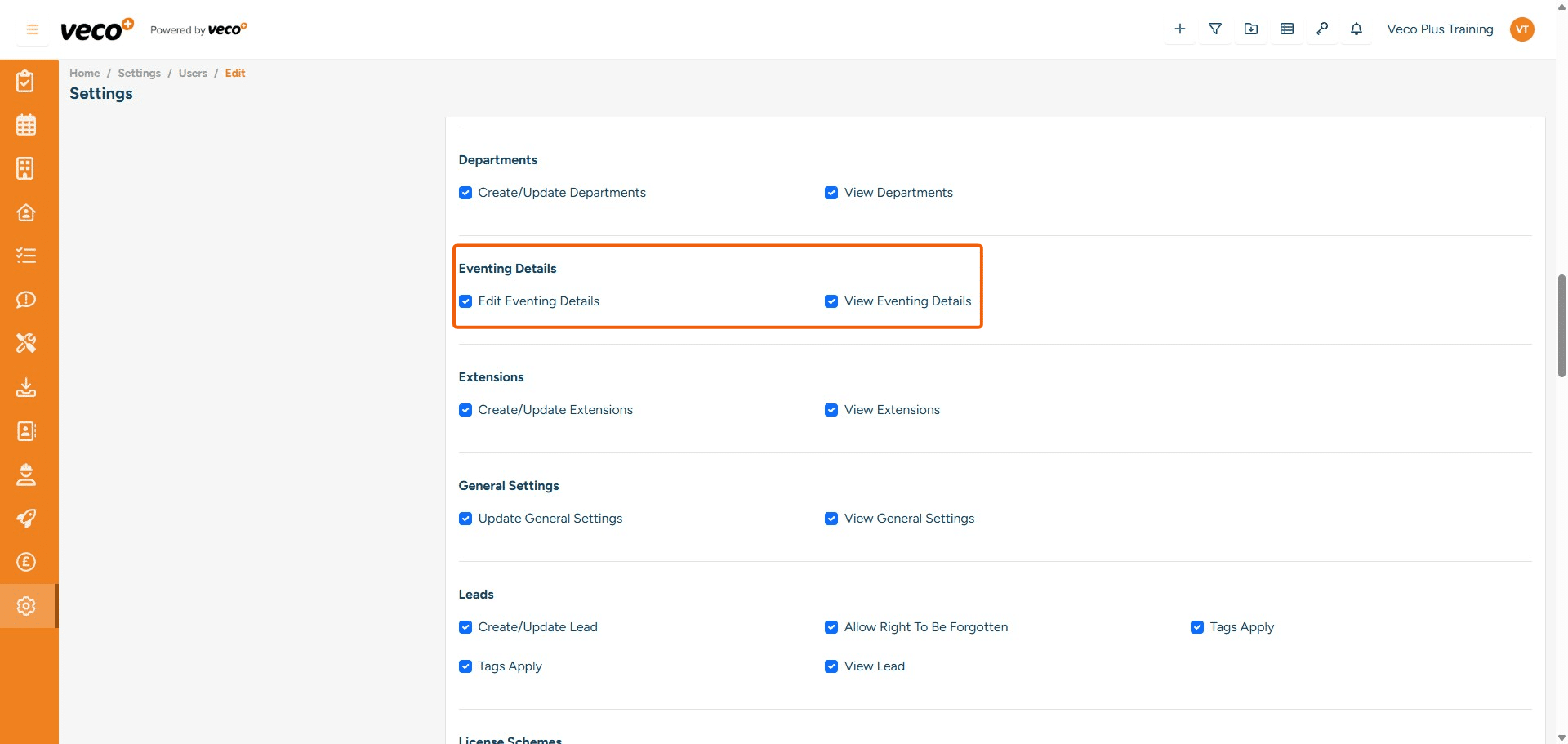Uncheck Update General Settings permission
The height and width of the screenshot is (744, 1568).
465,519
